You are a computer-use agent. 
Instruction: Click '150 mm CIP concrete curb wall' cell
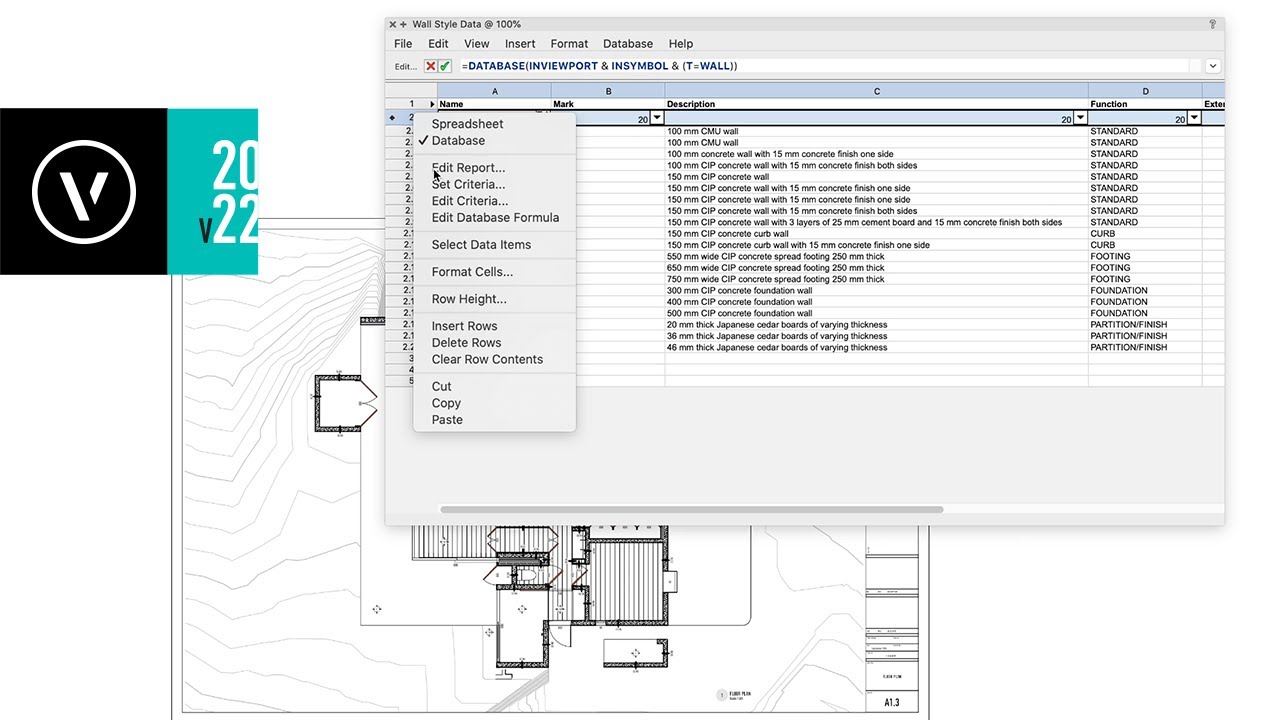[877, 234]
